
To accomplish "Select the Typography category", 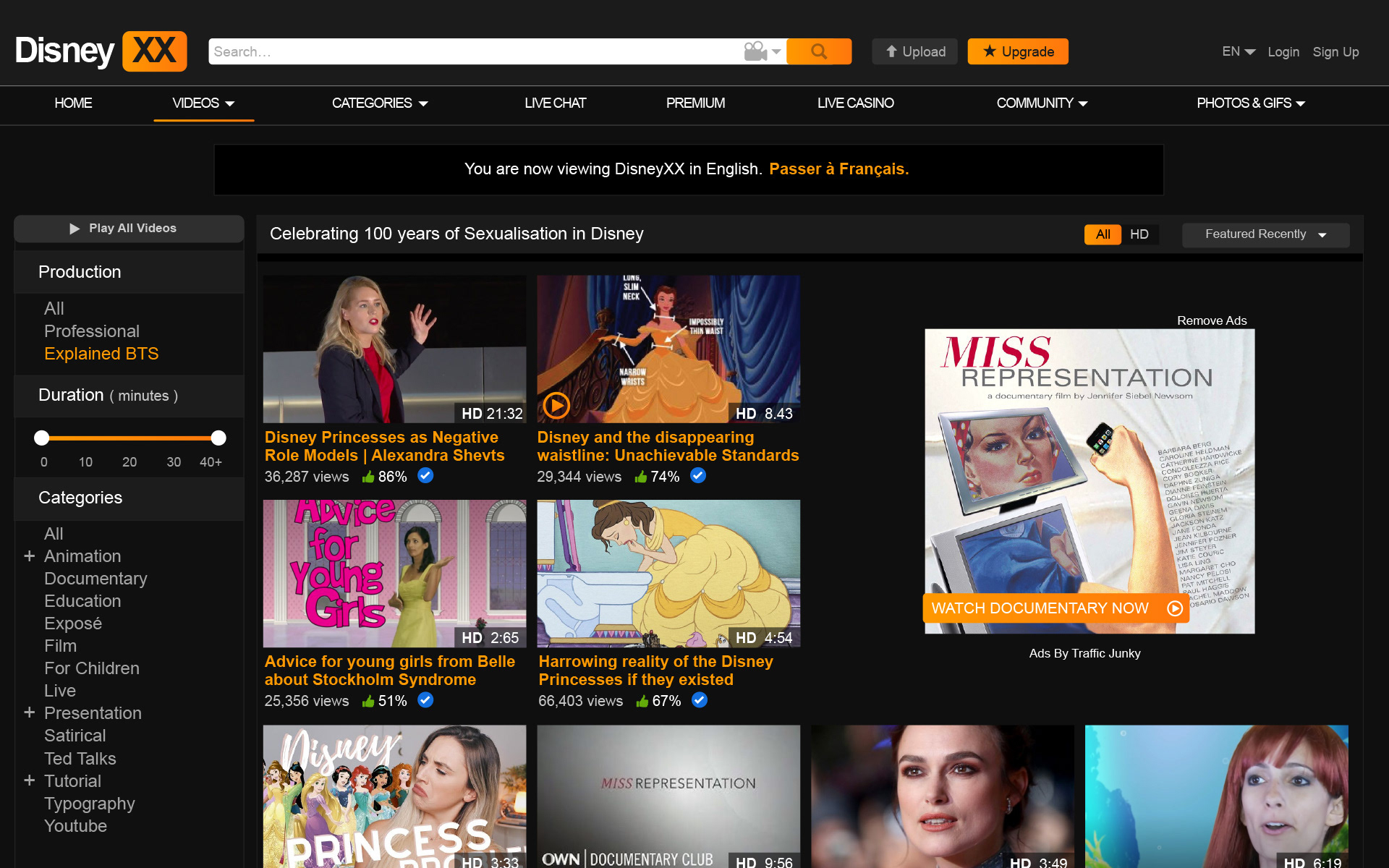I will pos(90,804).
